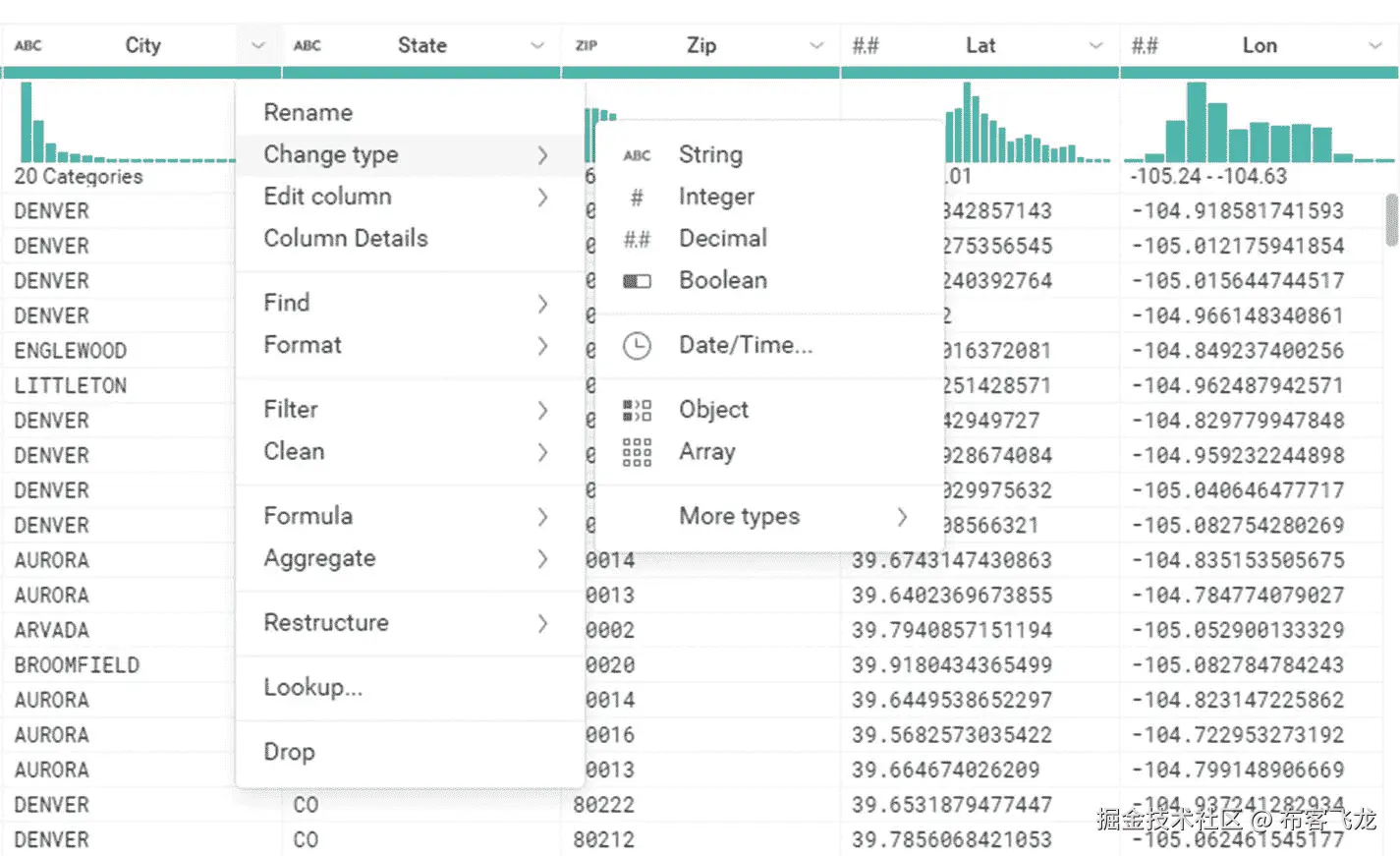
Task: Select the -105.052900133329 Lon cell
Action: point(1238,630)
